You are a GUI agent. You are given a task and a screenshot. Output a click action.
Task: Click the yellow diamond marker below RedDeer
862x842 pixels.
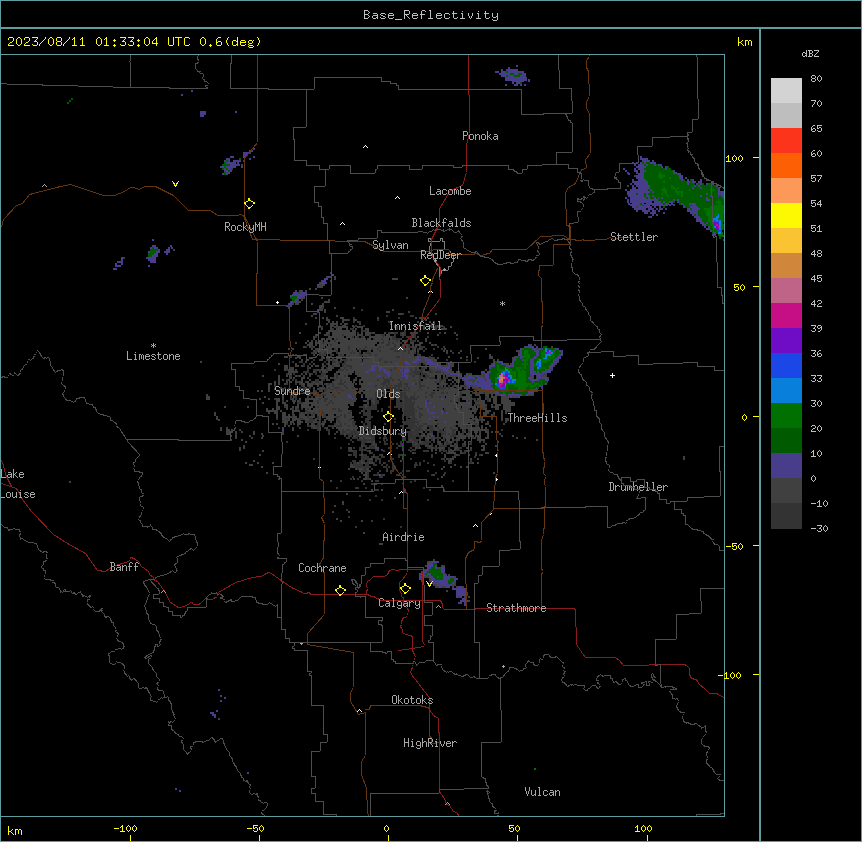(425, 280)
